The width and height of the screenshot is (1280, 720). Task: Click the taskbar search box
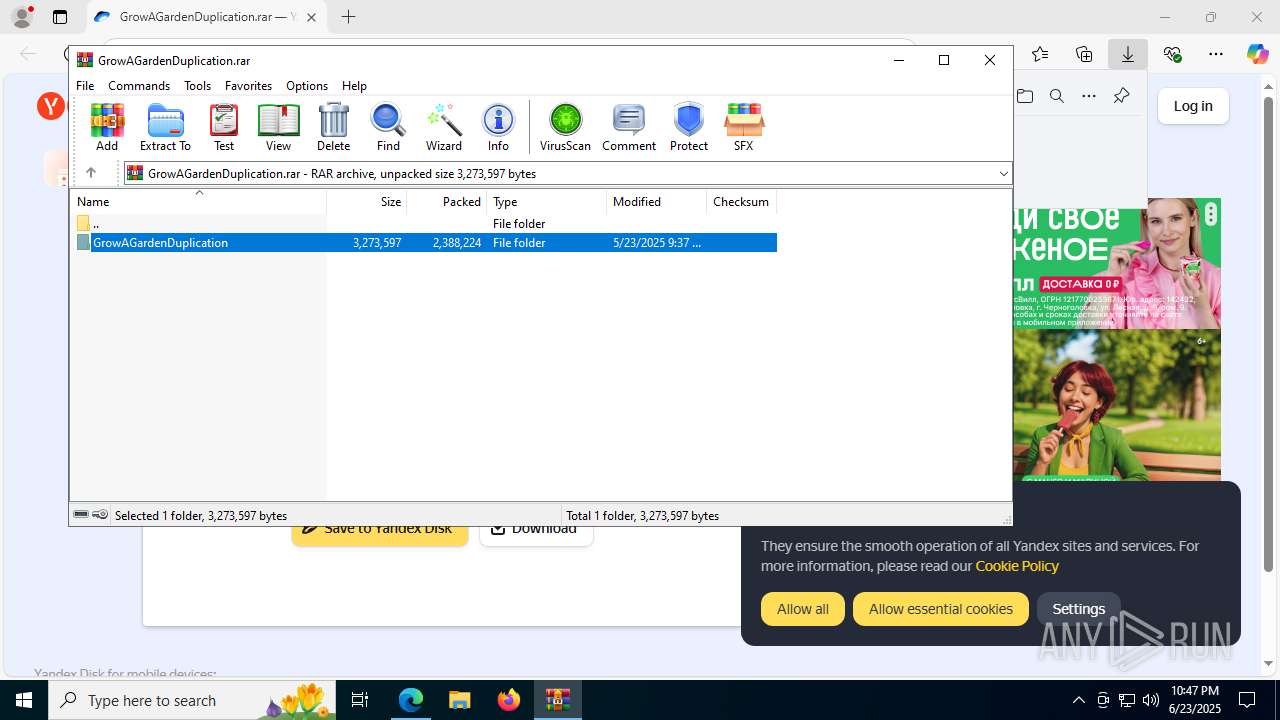pyautogui.click(x=192, y=700)
